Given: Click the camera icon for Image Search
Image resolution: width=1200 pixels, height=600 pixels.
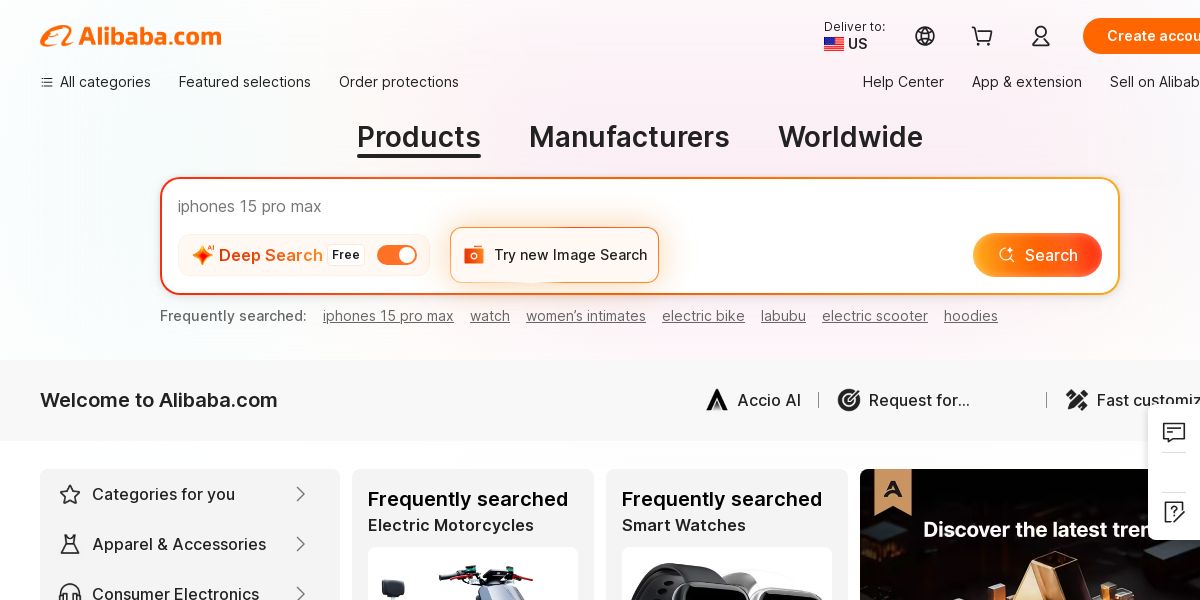Looking at the screenshot, I should pos(474,255).
